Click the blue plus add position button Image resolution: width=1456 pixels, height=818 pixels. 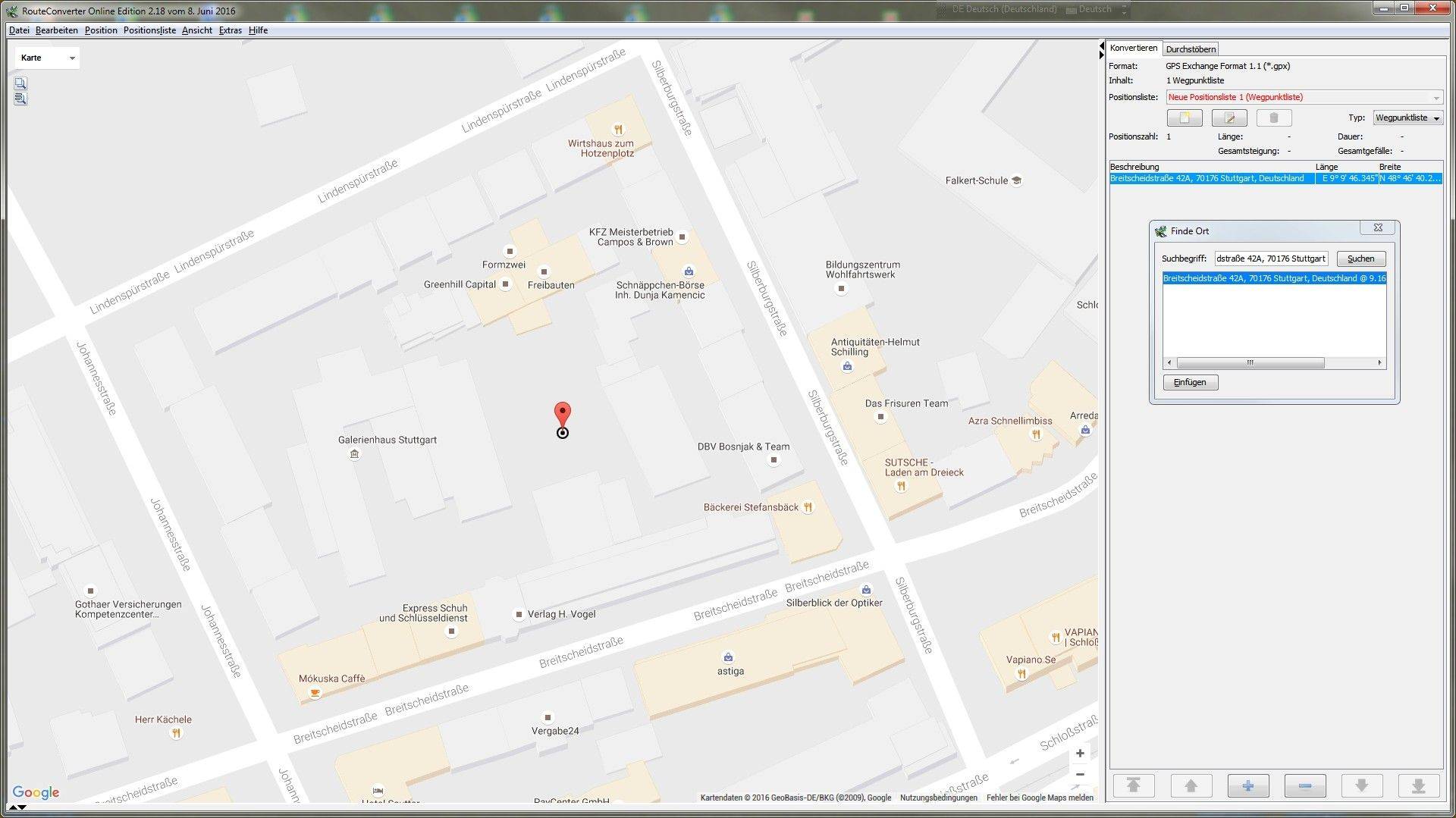point(1247,786)
